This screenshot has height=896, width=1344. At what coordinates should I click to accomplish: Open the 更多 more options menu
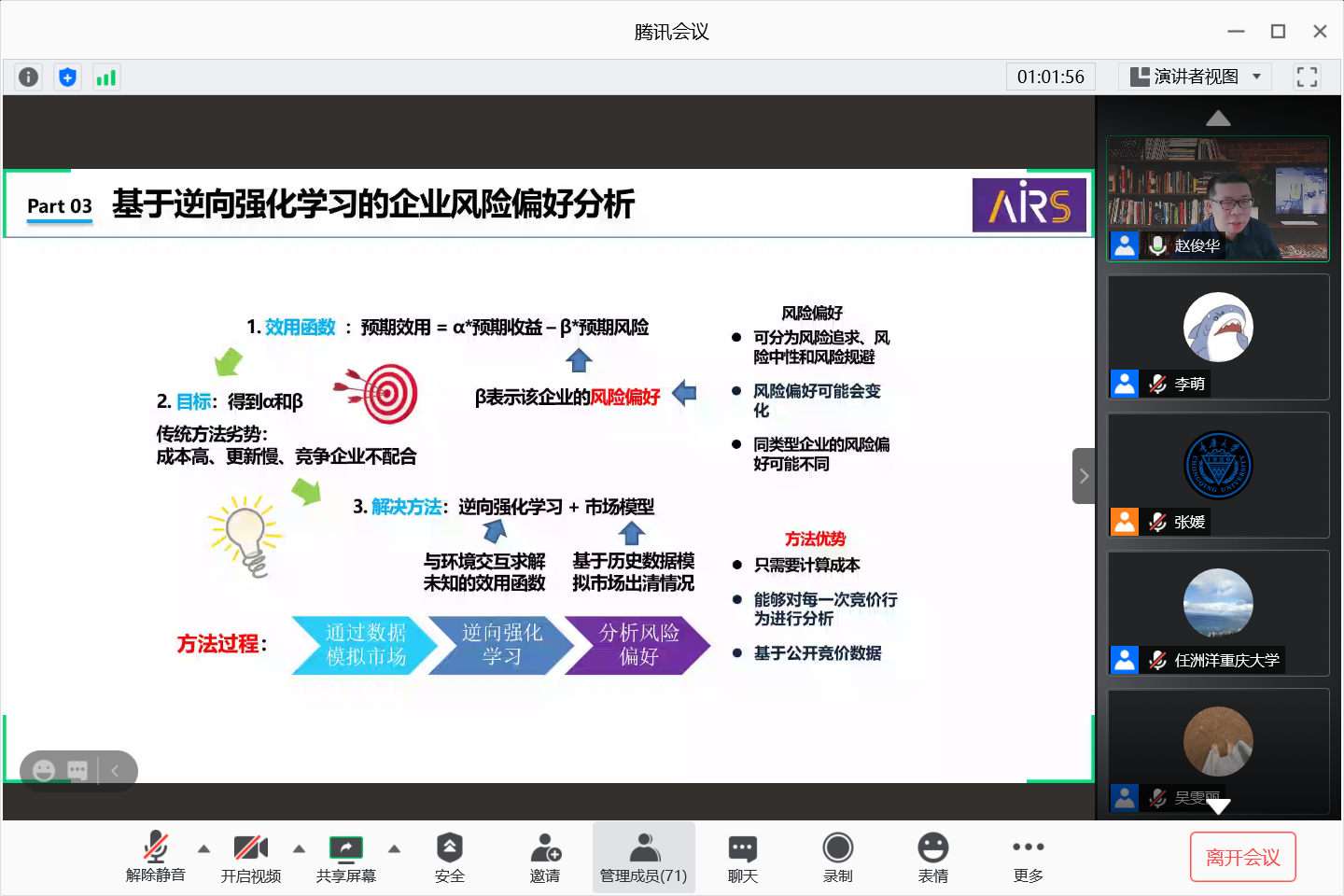[1028, 857]
